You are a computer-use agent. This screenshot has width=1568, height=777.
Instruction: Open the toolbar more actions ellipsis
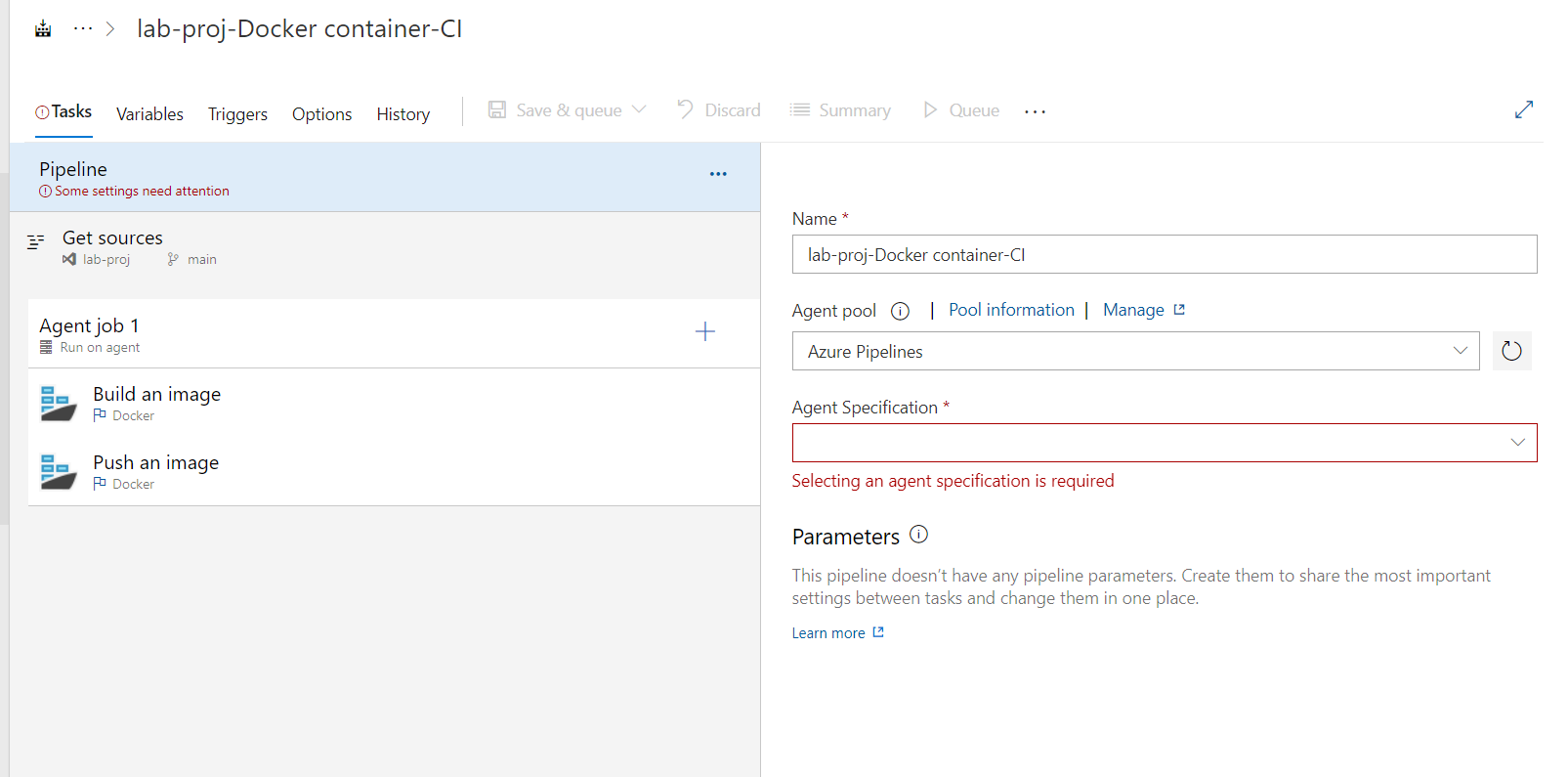click(1035, 111)
